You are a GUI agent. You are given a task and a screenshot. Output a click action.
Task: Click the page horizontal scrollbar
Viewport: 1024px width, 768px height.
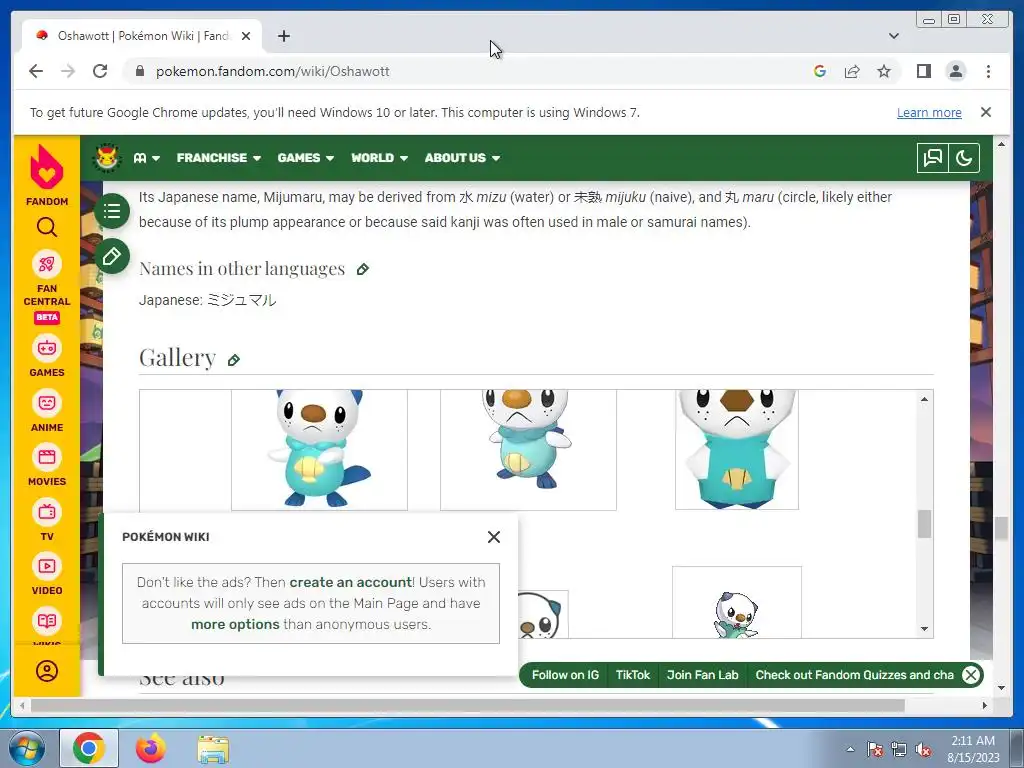[x=468, y=705]
